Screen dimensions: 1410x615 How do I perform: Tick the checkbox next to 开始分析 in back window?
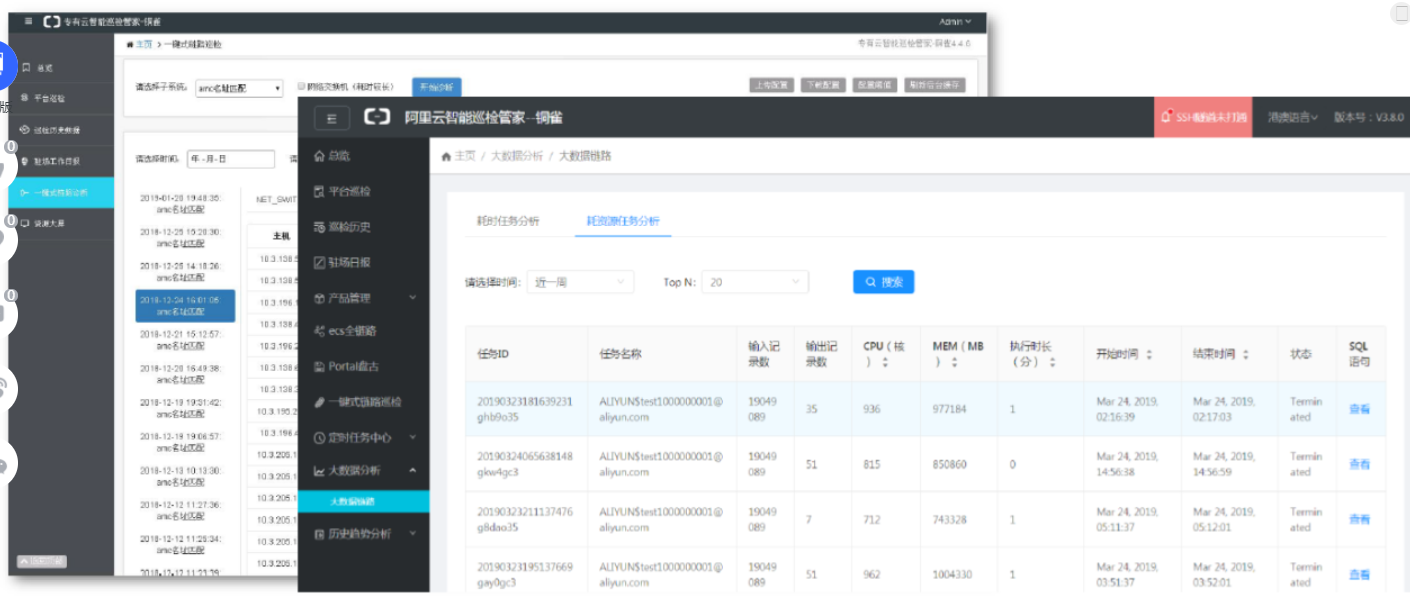pyautogui.click(x=301, y=86)
